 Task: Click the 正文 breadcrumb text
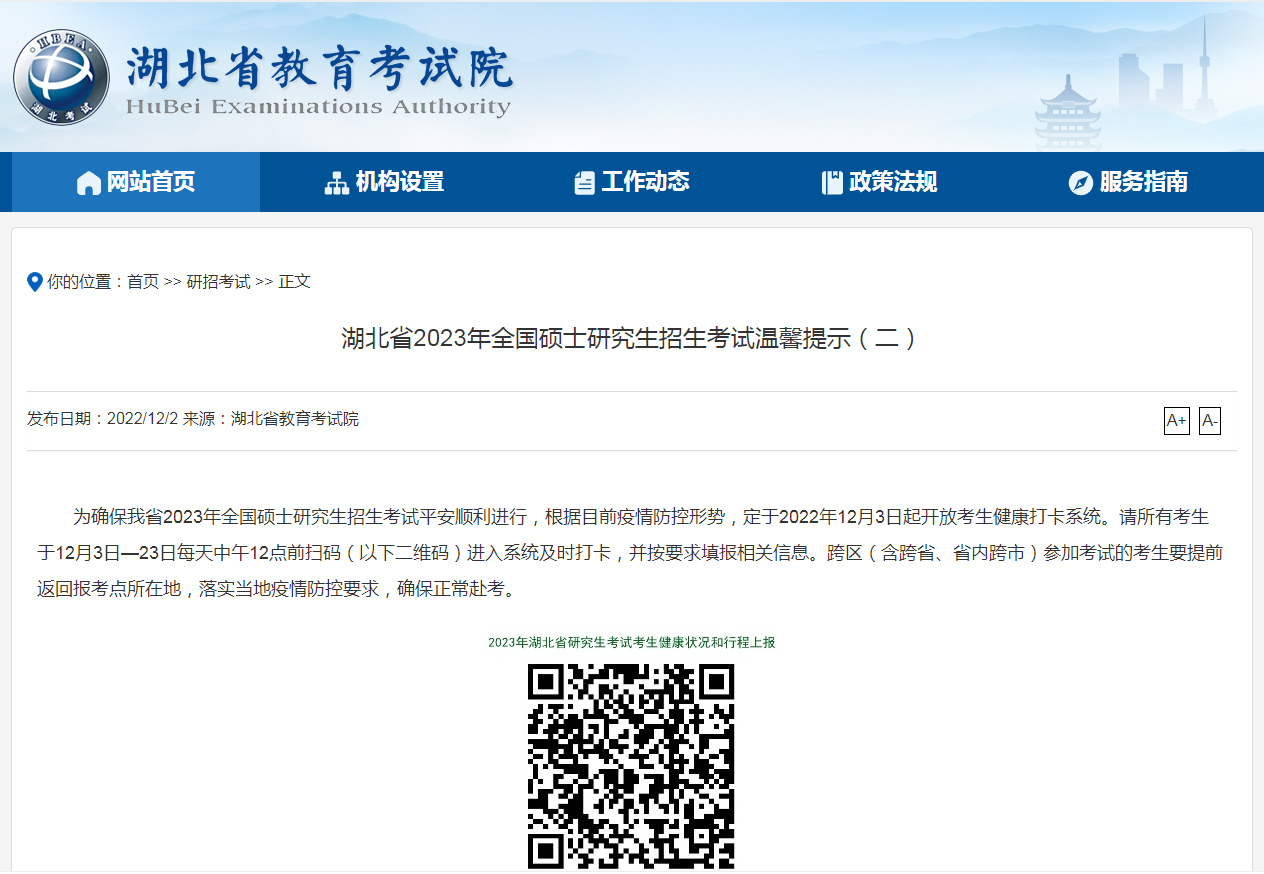[x=294, y=282]
